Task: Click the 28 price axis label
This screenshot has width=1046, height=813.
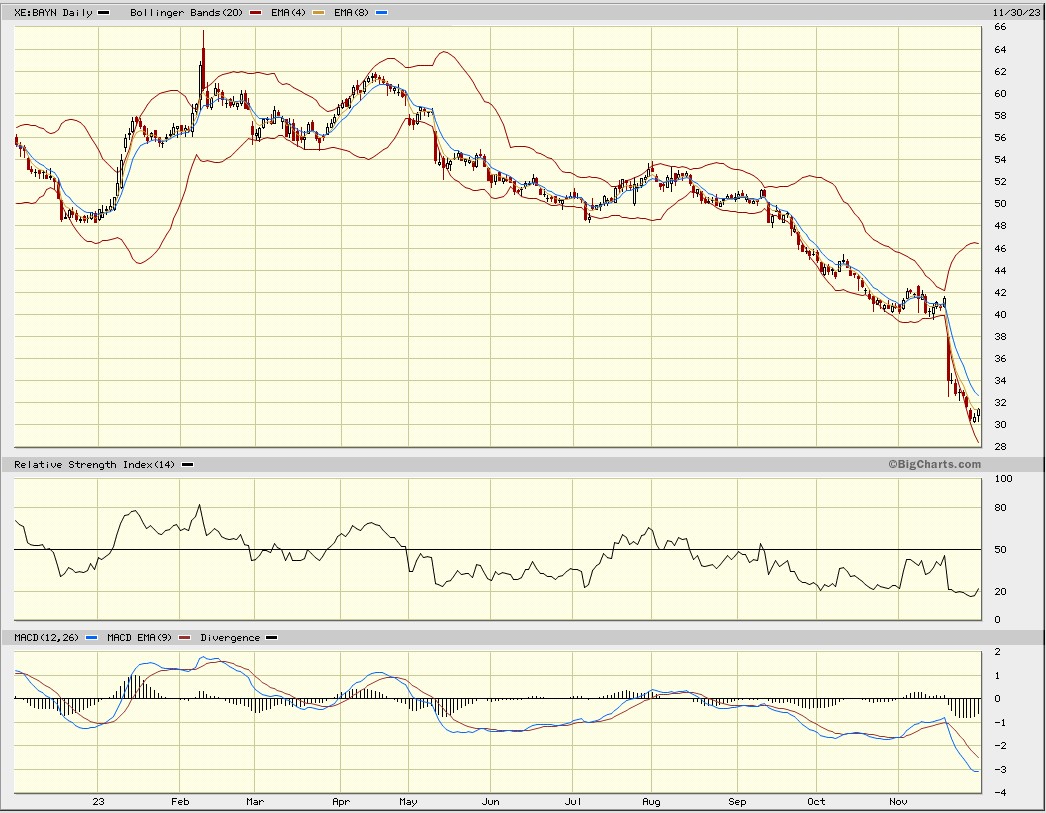Action: click(1000, 446)
